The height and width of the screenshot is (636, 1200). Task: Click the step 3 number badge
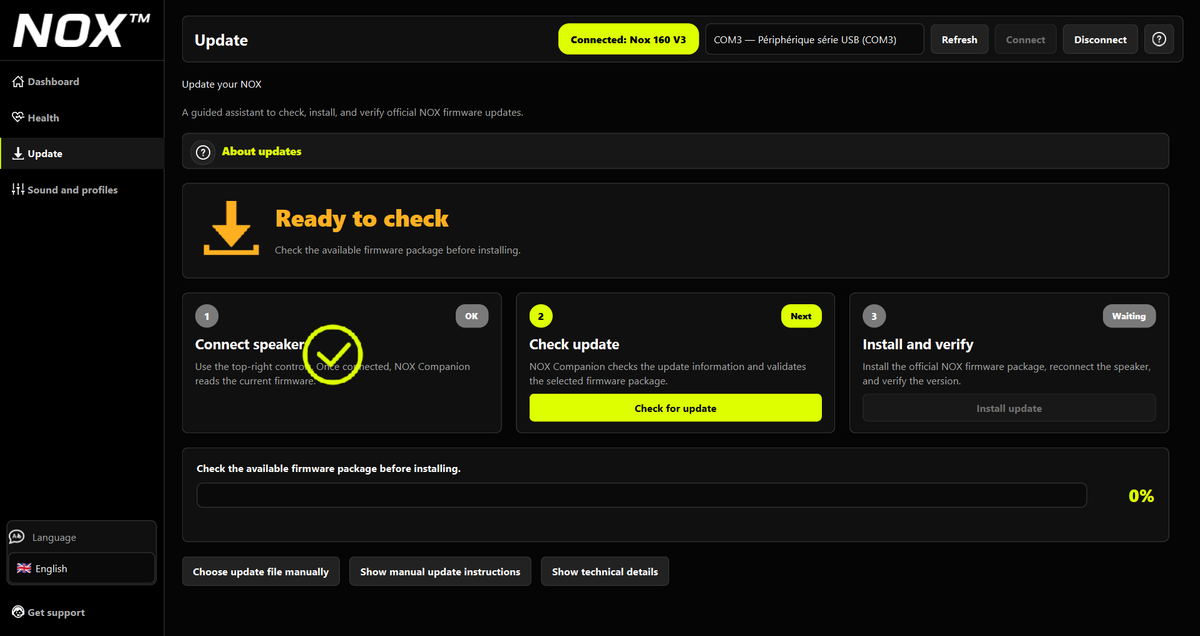click(874, 316)
